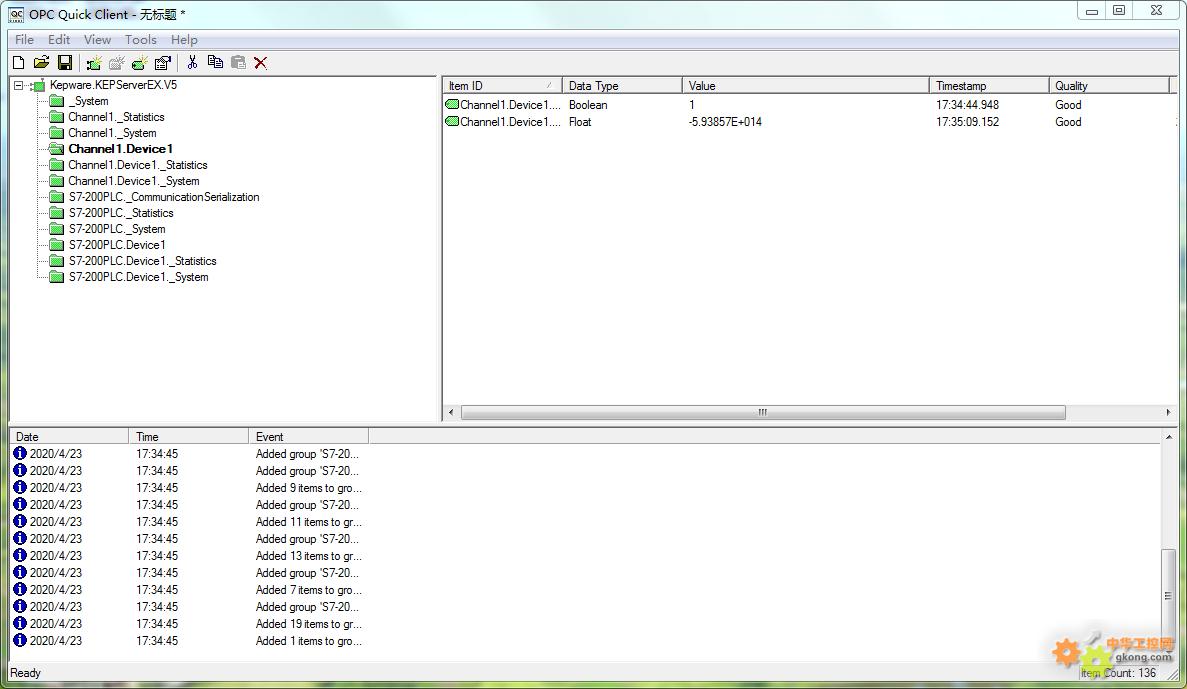Cut selection with the scissors icon
The height and width of the screenshot is (689, 1187).
tap(192, 63)
